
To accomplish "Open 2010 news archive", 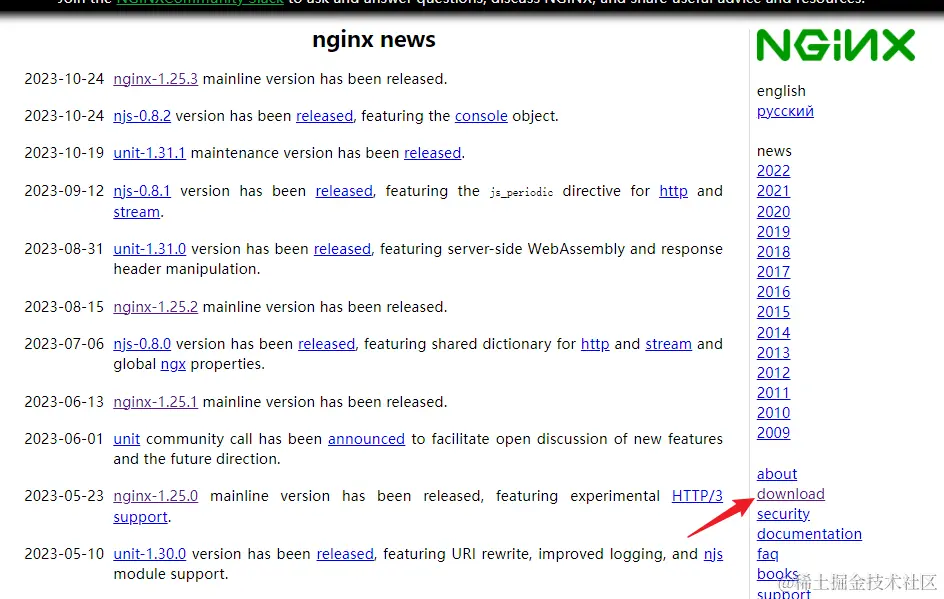I will [x=773, y=413].
